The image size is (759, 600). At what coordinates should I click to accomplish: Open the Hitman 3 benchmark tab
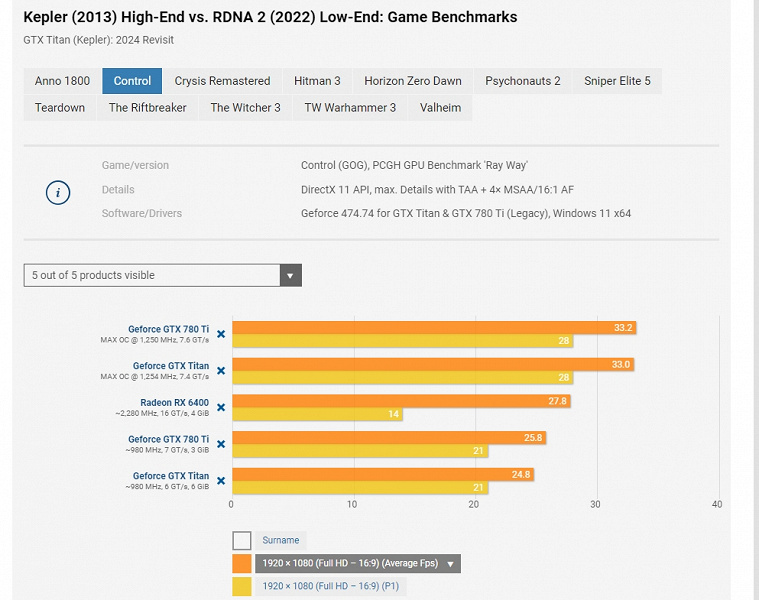(317, 81)
